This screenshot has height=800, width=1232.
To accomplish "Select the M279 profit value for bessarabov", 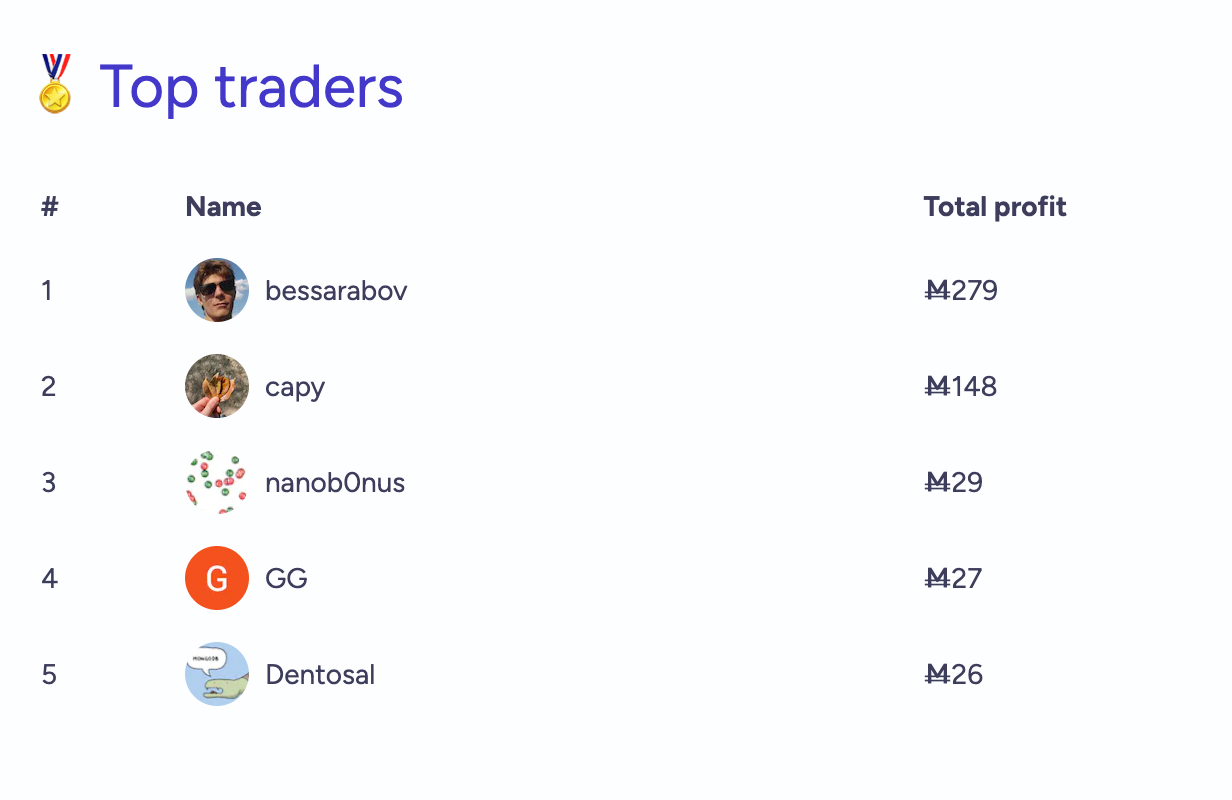I will click(961, 291).
